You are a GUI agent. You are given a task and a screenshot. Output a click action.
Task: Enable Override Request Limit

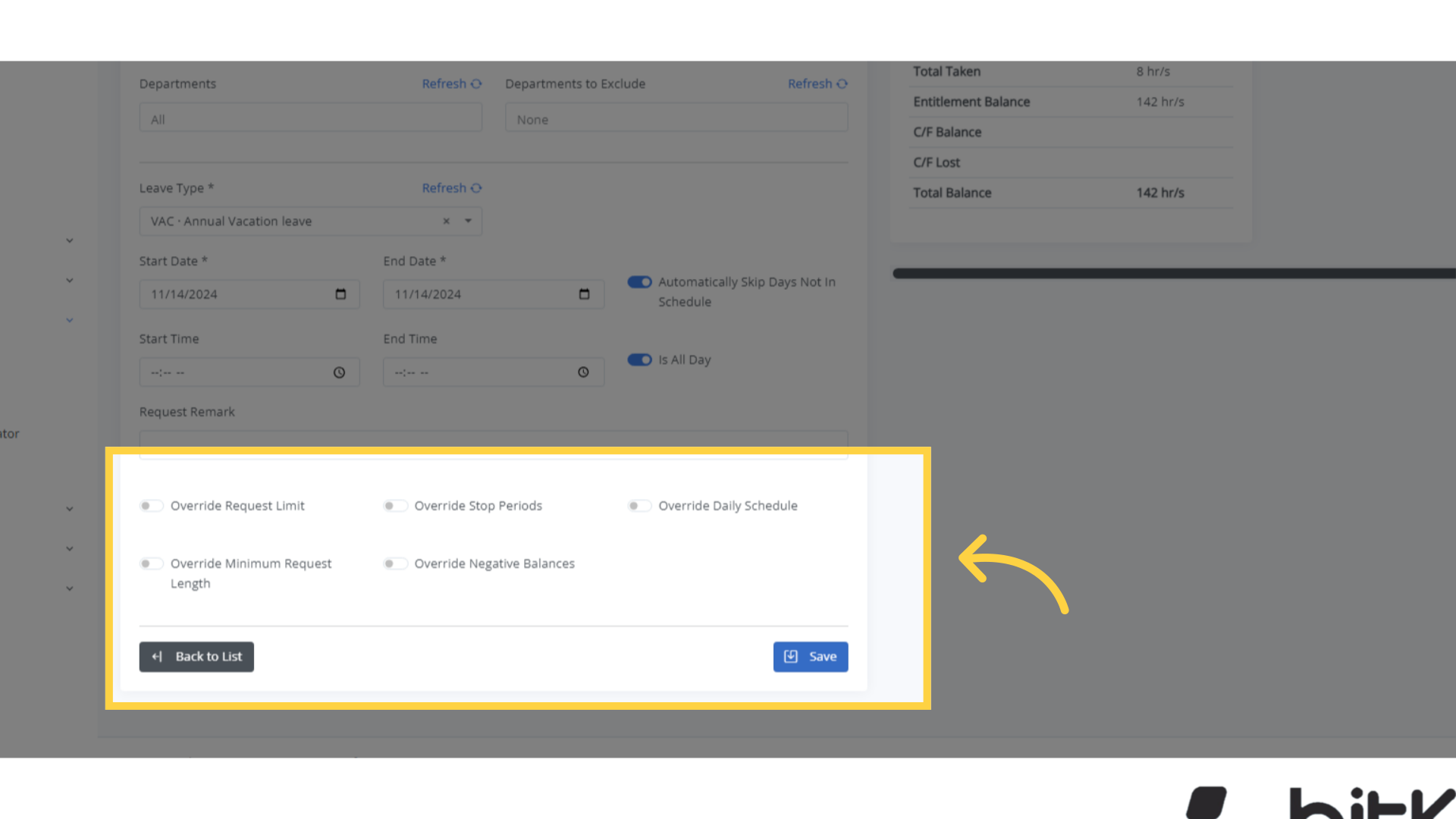coord(152,505)
